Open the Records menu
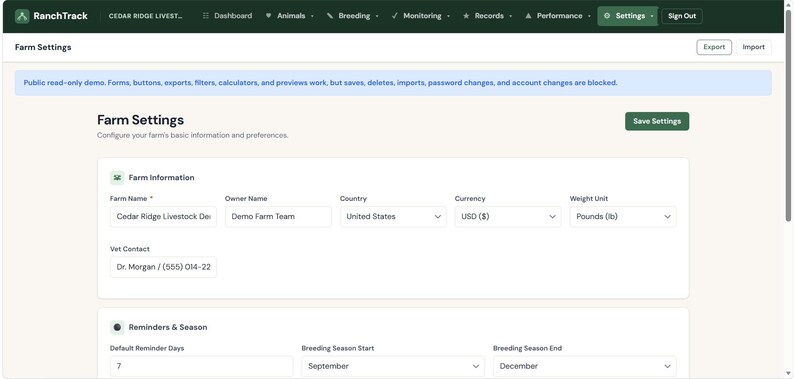The image size is (794, 379). pos(488,16)
